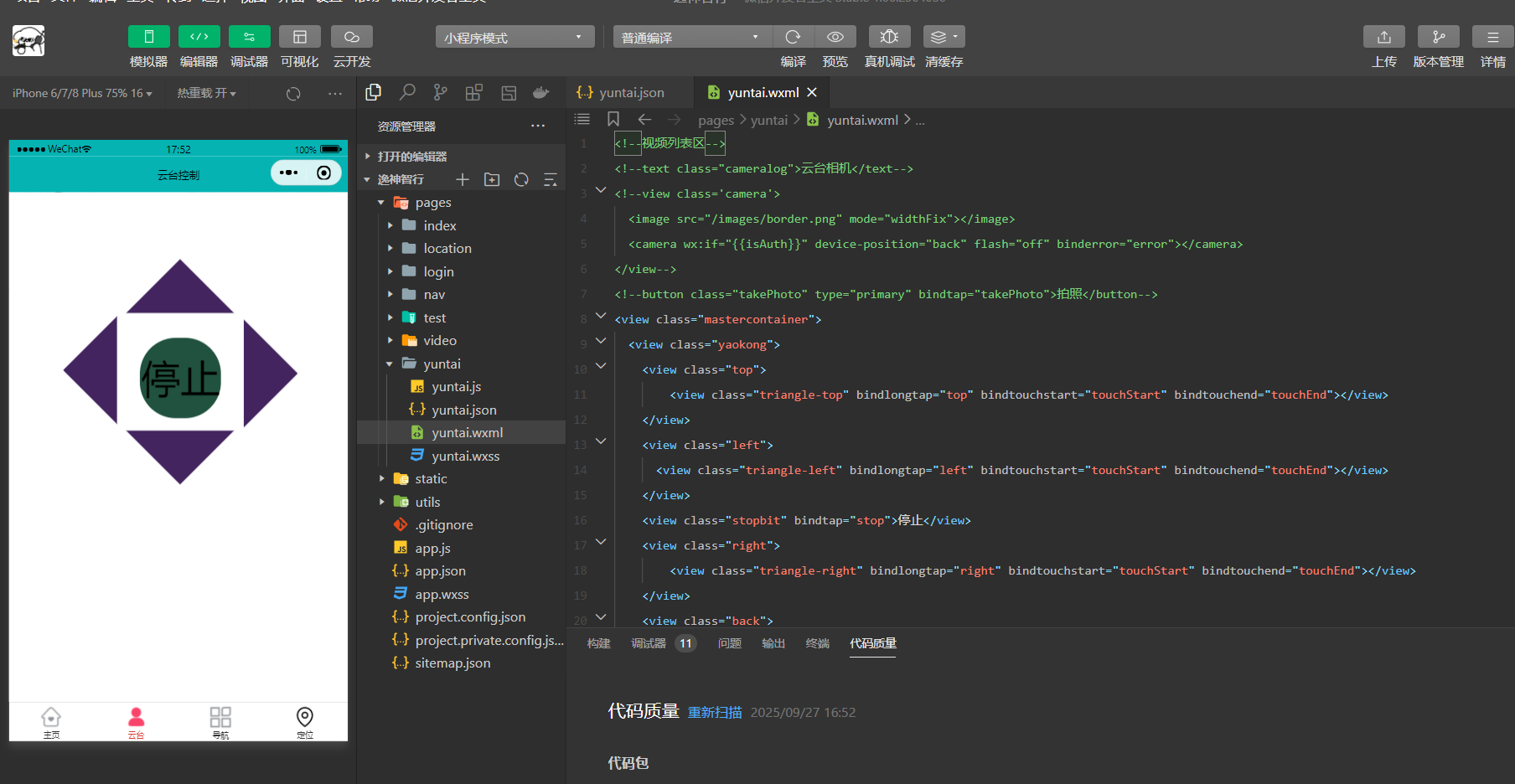Click the upload (上传) icon
The width and height of the screenshot is (1515, 784).
point(1384,37)
